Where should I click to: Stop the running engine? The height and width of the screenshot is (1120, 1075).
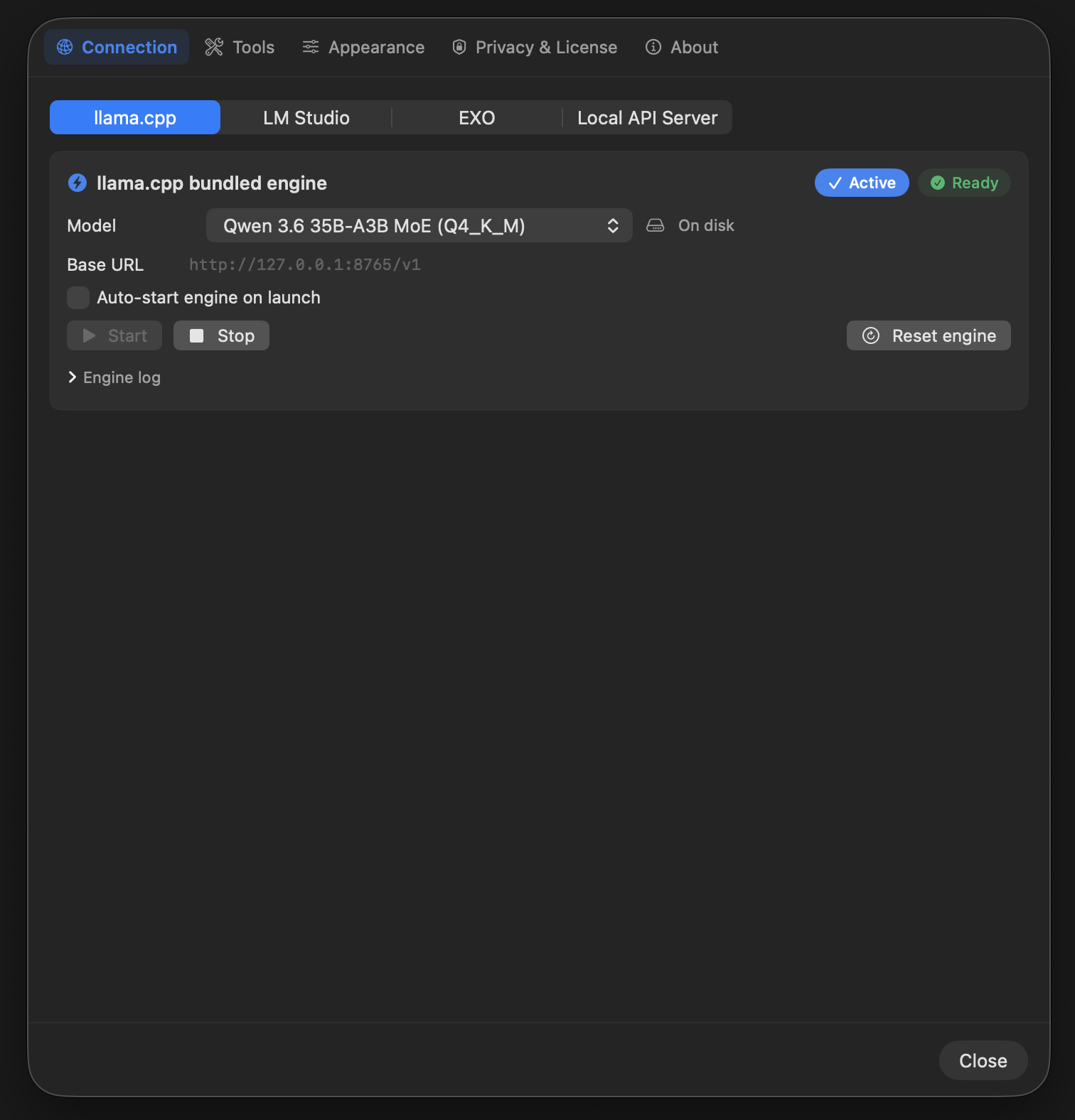pyautogui.click(x=221, y=335)
